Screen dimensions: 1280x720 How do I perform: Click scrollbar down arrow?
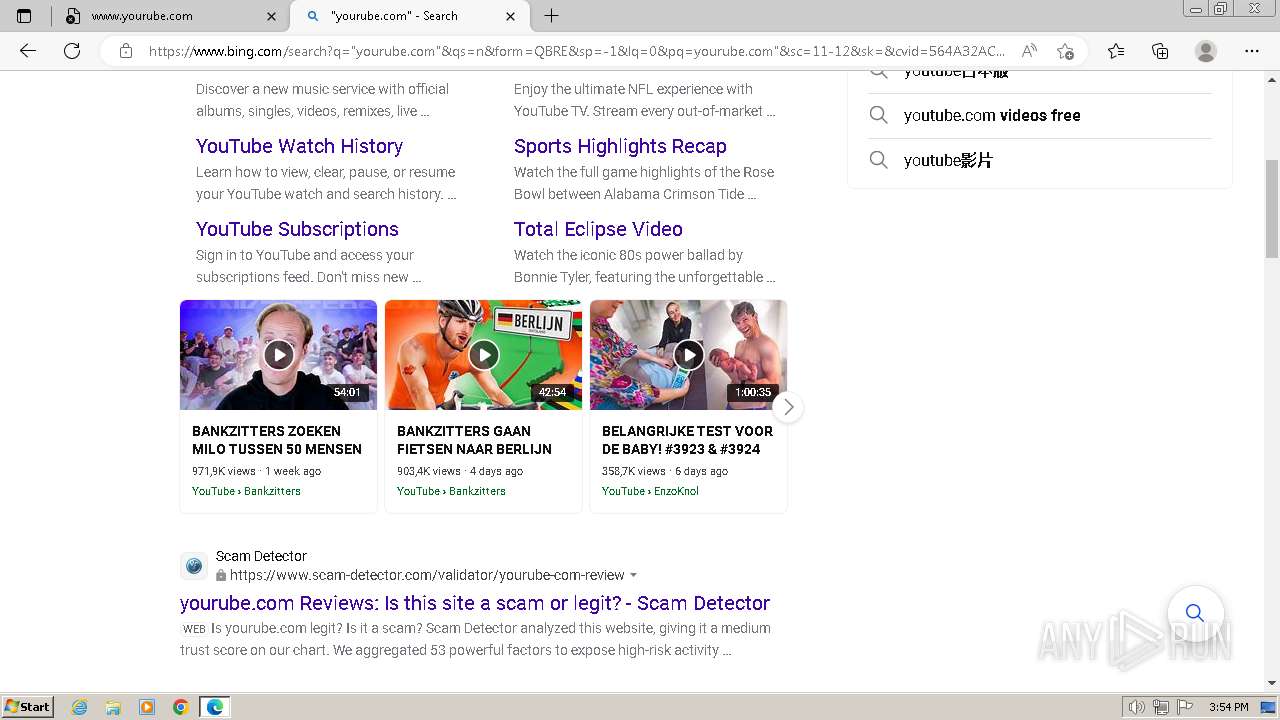pyautogui.click(x=1272, y=683)
